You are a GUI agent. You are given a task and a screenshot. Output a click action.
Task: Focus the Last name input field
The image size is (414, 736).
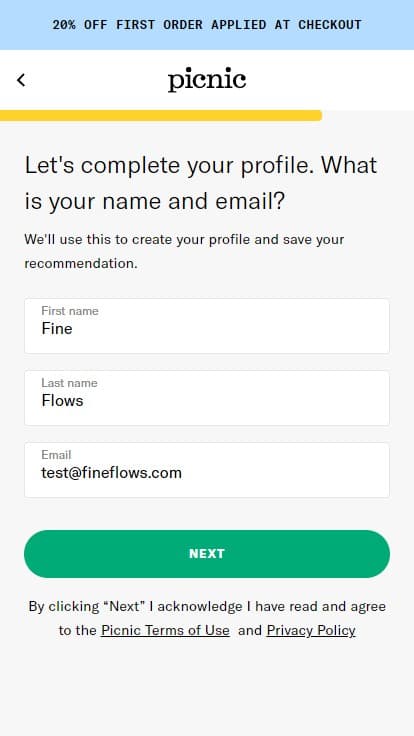coord(207,398)
